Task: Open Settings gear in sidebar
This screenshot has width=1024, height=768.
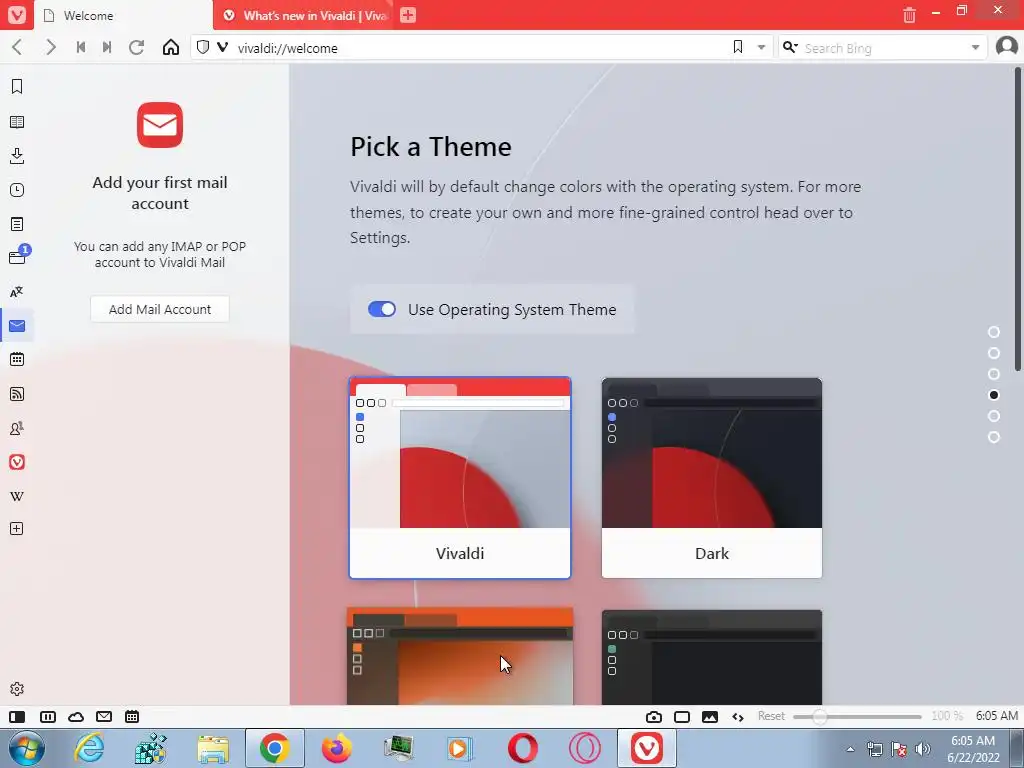Action: point(17,689)
